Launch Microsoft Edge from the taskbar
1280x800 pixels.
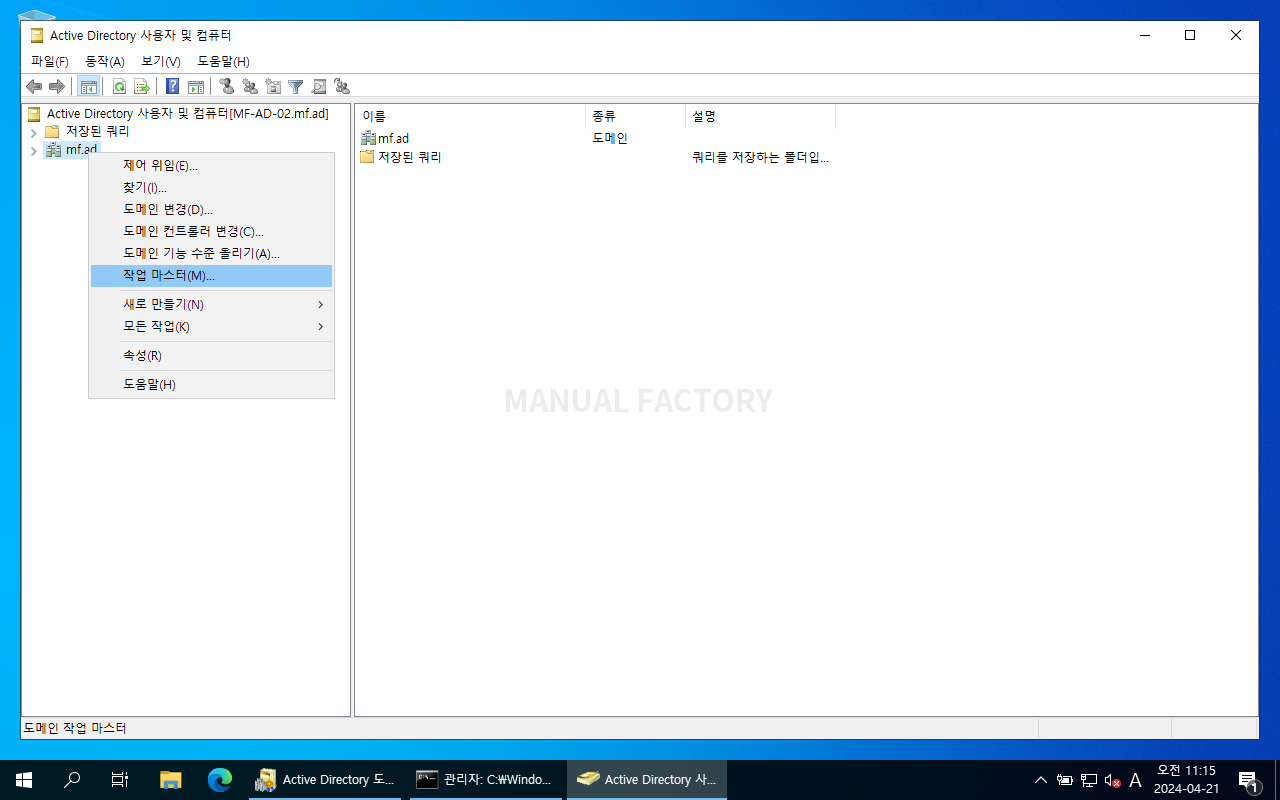click(x=219, y=780)
